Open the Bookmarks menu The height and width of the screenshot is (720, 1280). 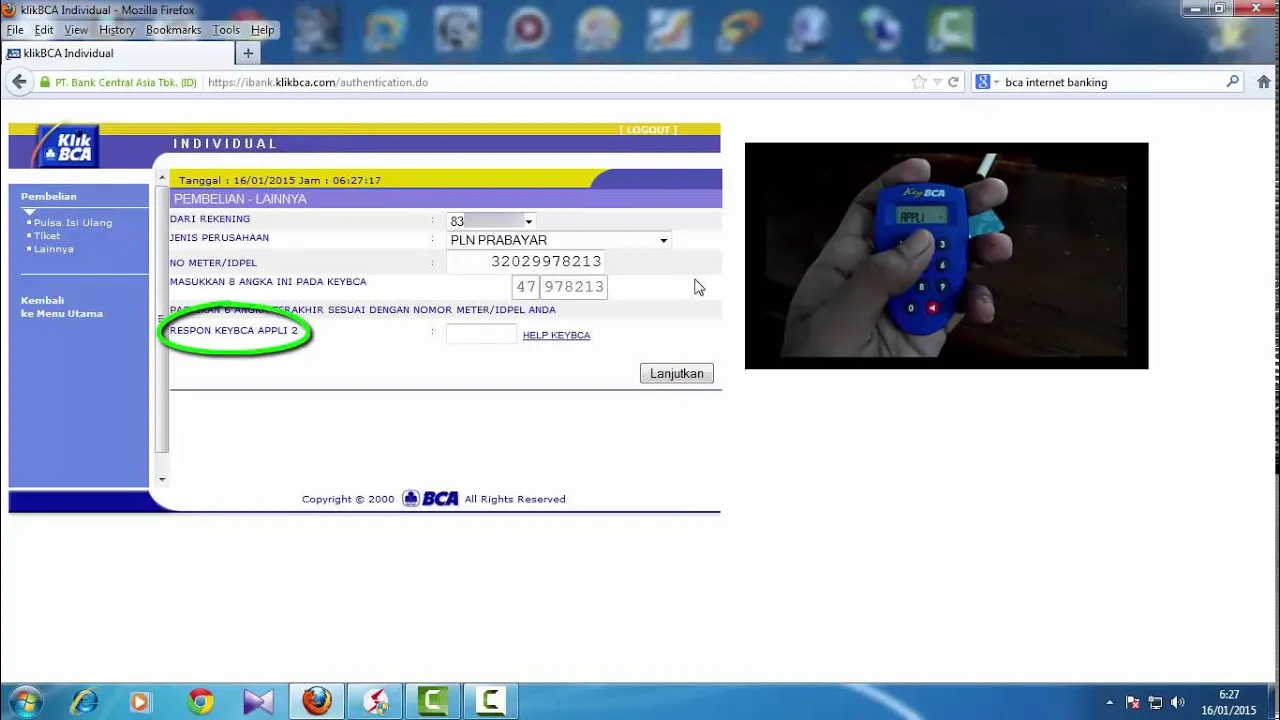coord(174,30)
